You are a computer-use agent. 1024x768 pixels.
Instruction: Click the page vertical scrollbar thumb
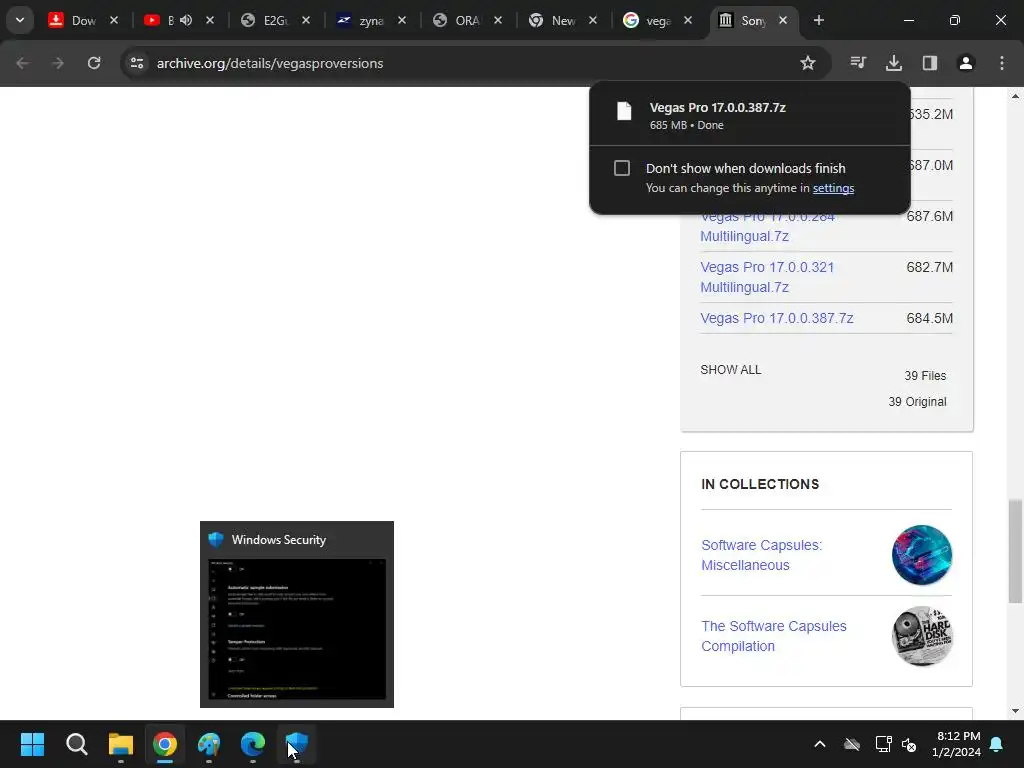1015,551
